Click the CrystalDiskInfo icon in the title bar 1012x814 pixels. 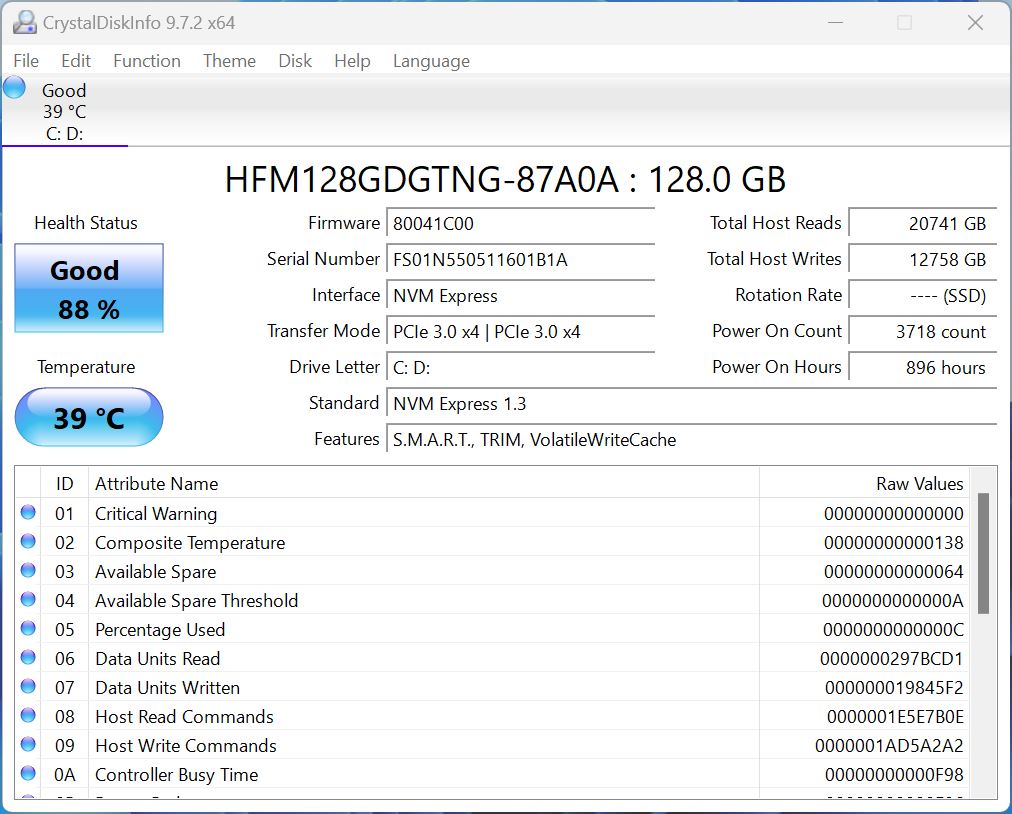click(24, 22)
